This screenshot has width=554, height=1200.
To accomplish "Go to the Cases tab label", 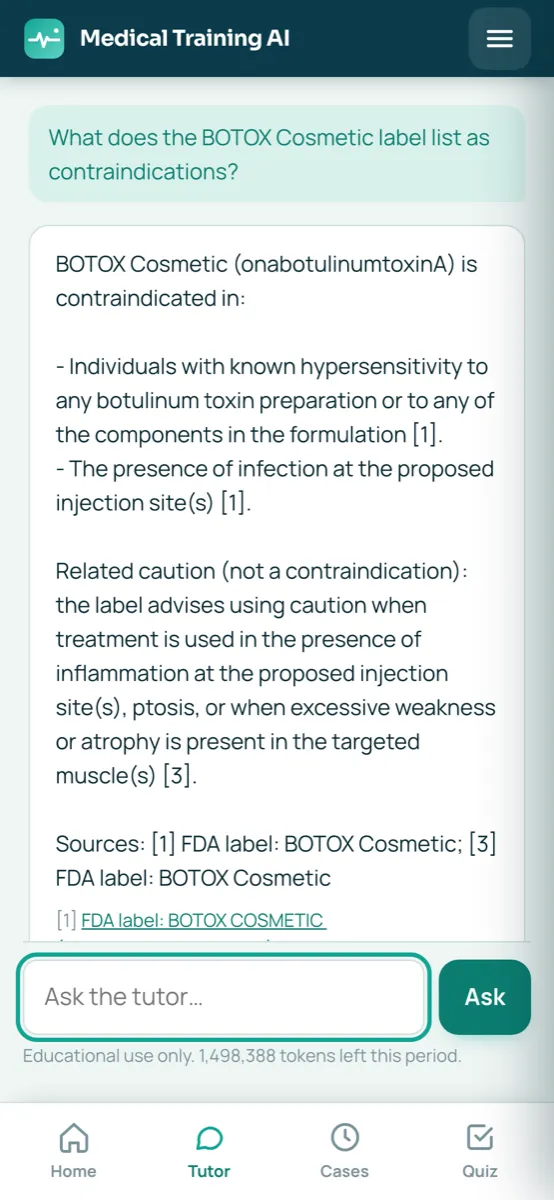I will (345, 1171).
